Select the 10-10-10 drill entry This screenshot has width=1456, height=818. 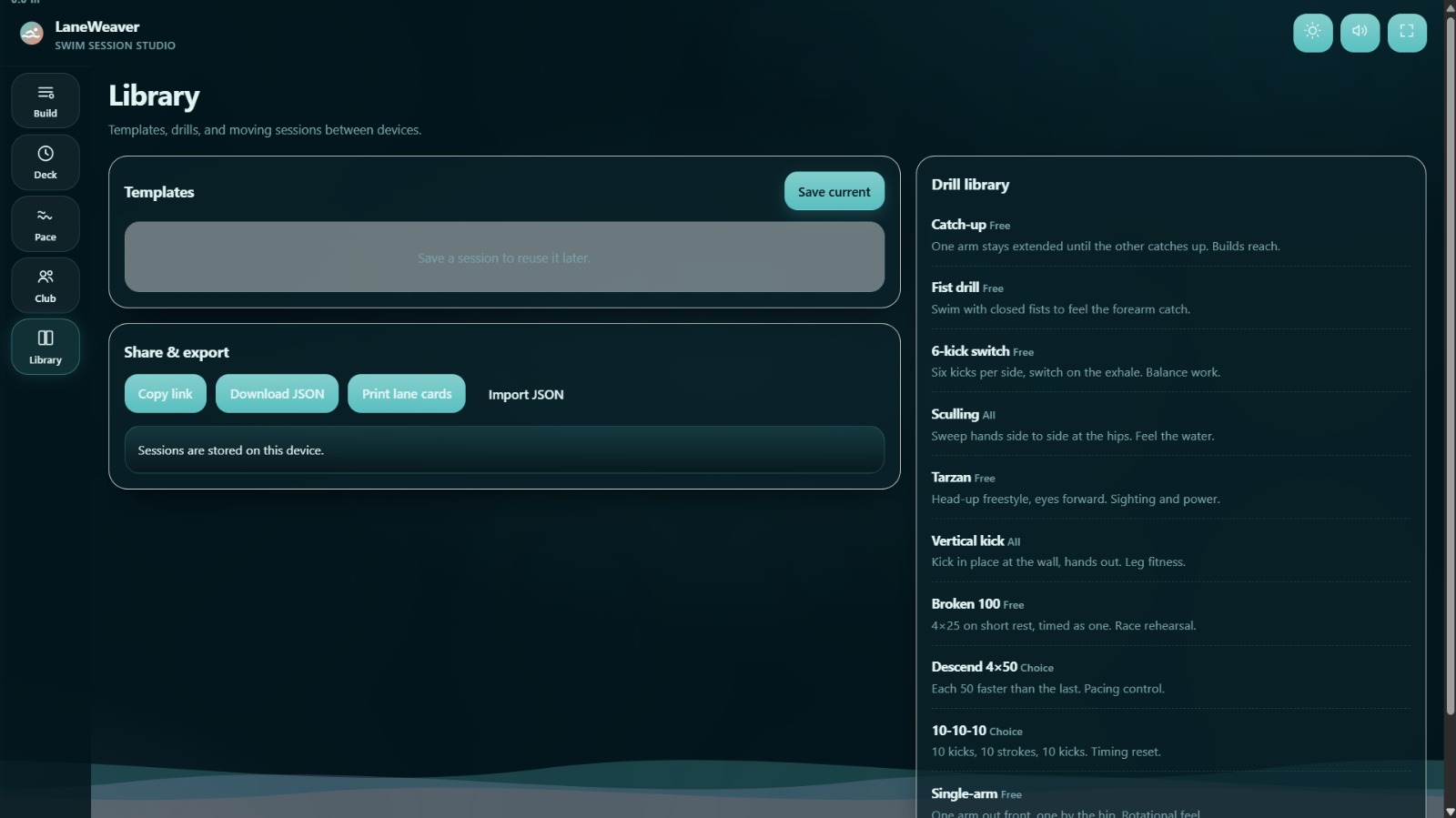pyautogui.click(x=1170, y=741)
